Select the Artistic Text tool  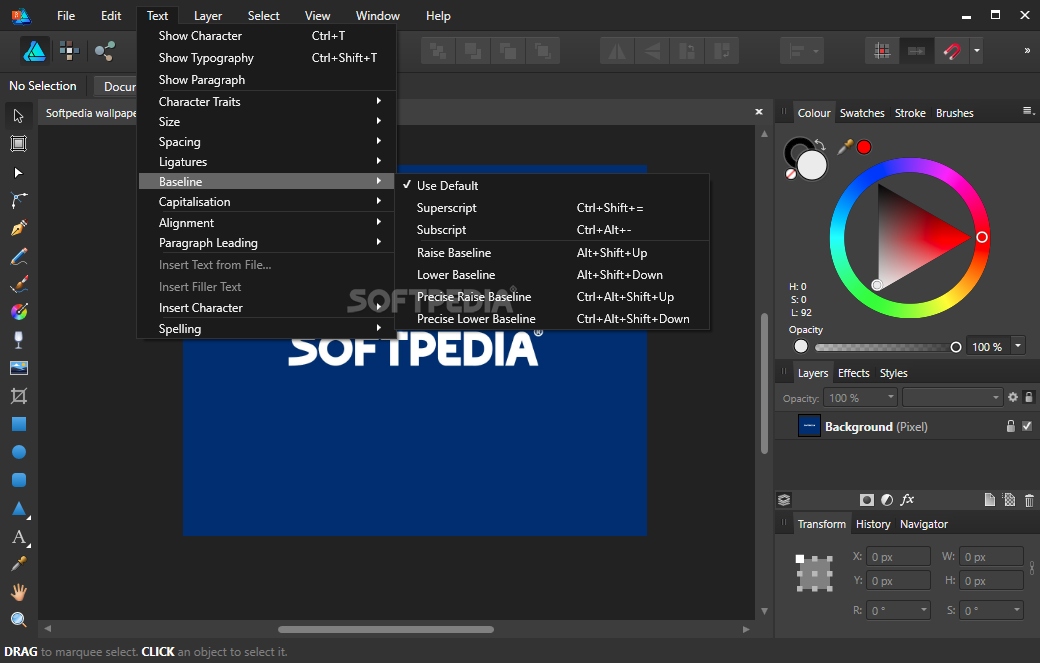coord(19,536)
